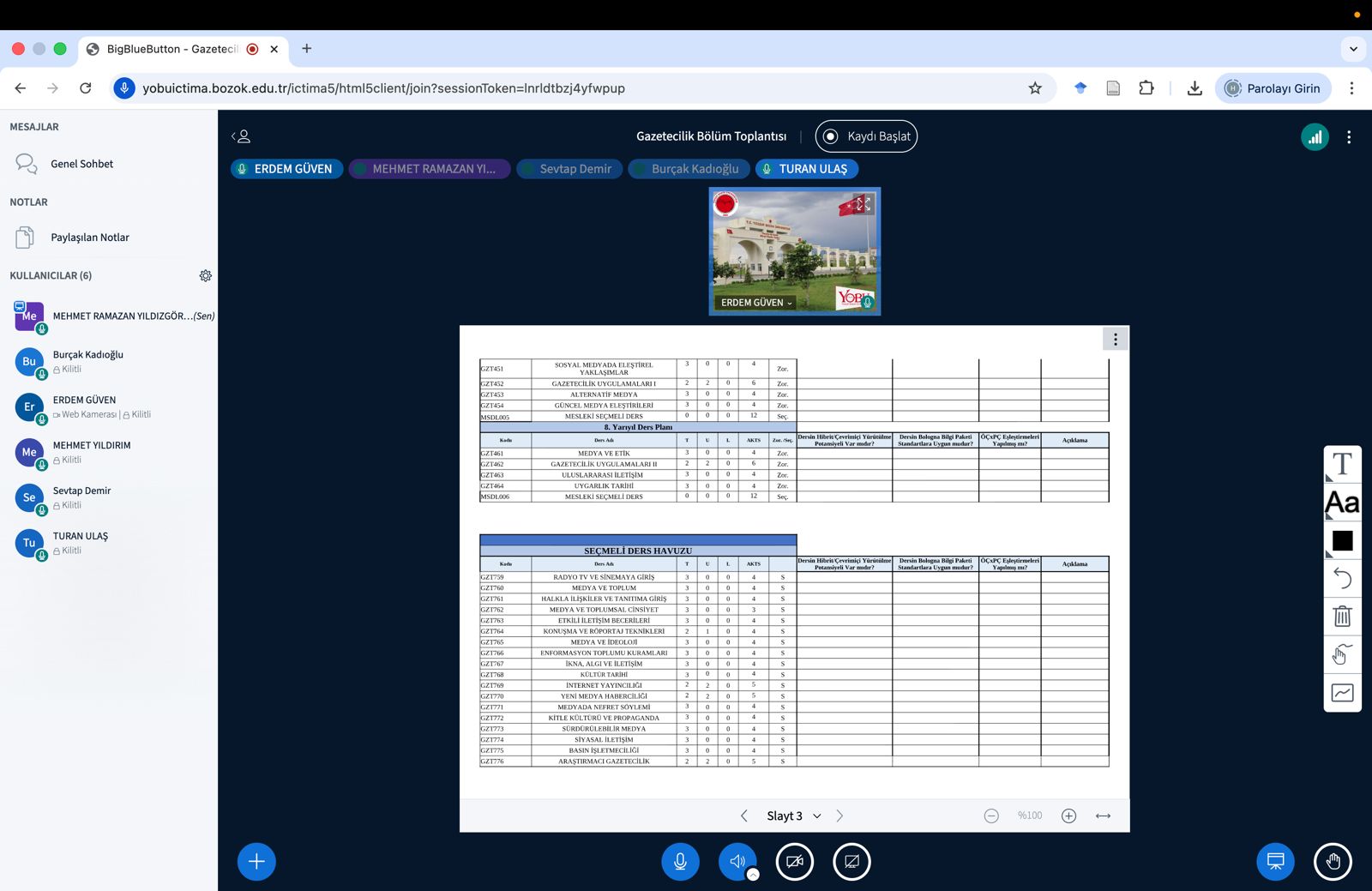Open Genel Sohbet chat
Image resolution: width=1372 pixels, height=891 pixels.
click(81, 164)
